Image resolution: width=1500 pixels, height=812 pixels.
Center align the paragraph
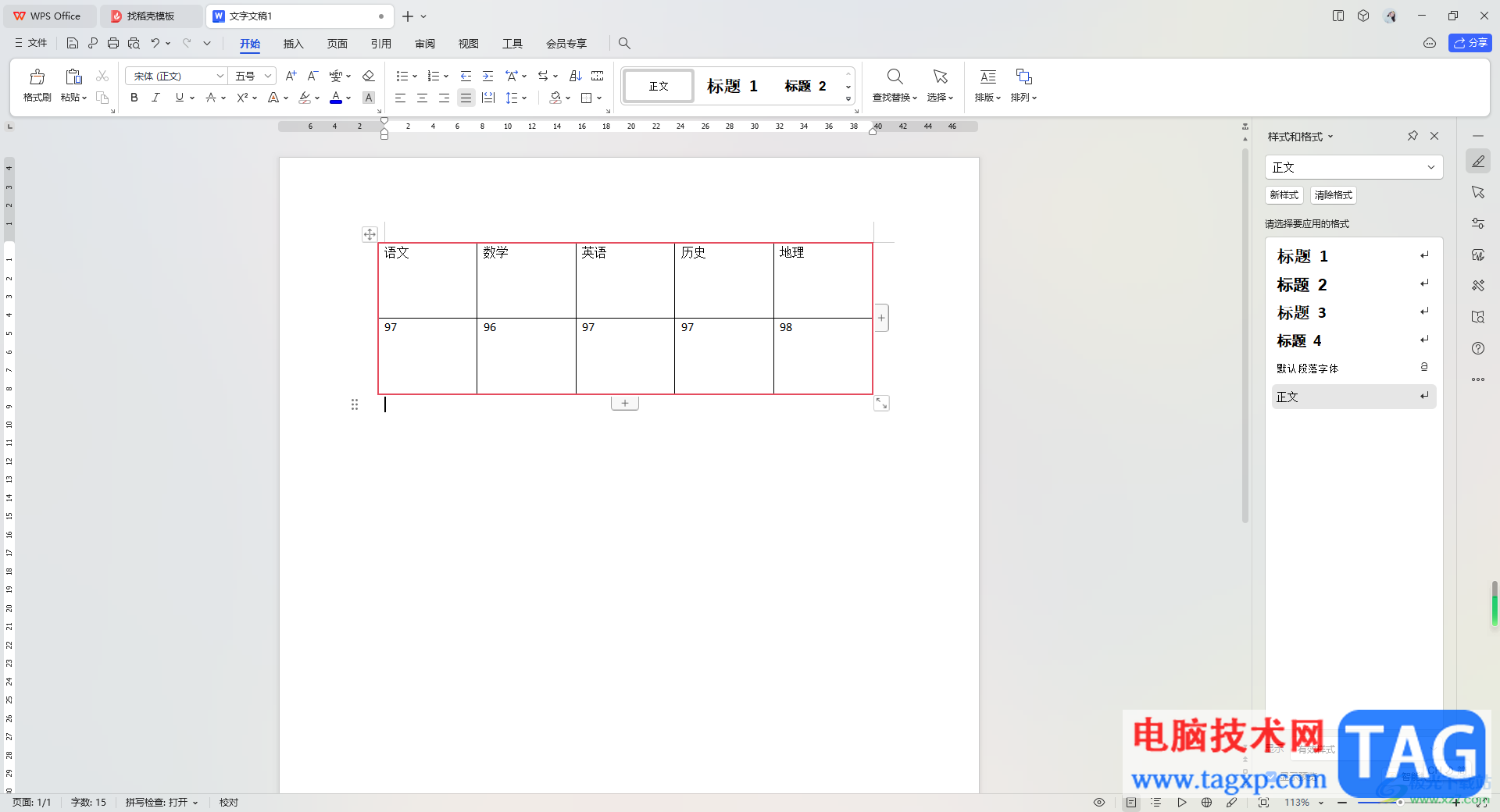(x=422, y=98)
